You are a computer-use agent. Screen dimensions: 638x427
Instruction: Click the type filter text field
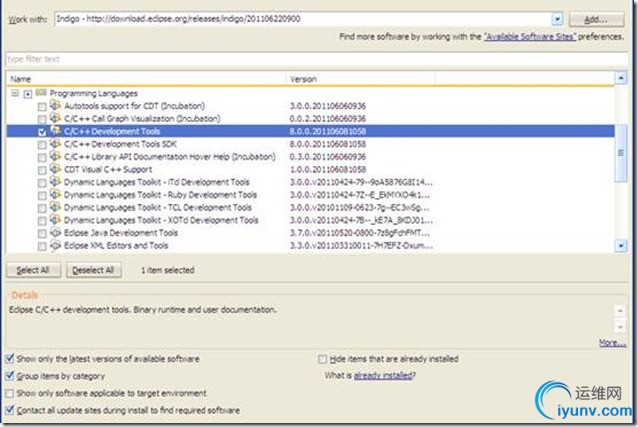(x=317, y=59)
